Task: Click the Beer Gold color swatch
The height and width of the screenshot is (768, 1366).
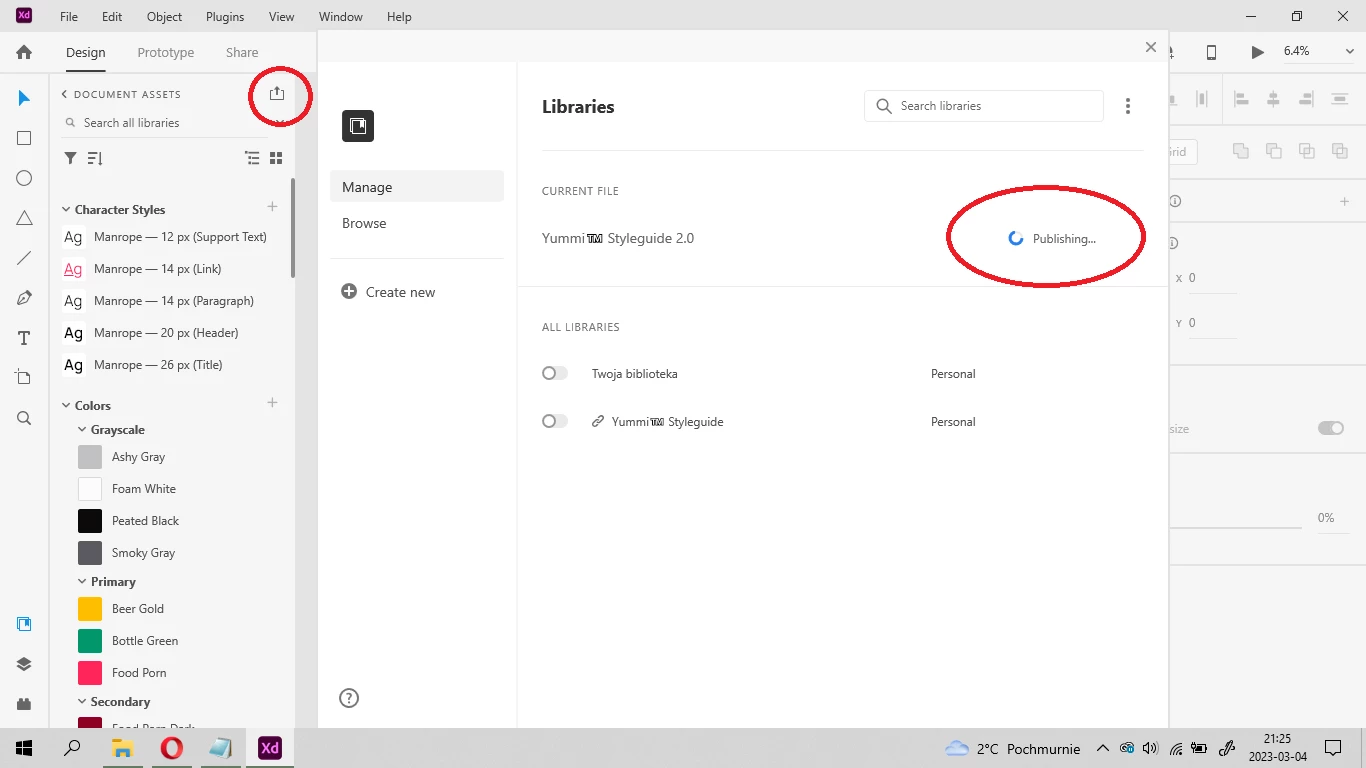Action: (x=90, y=609)
